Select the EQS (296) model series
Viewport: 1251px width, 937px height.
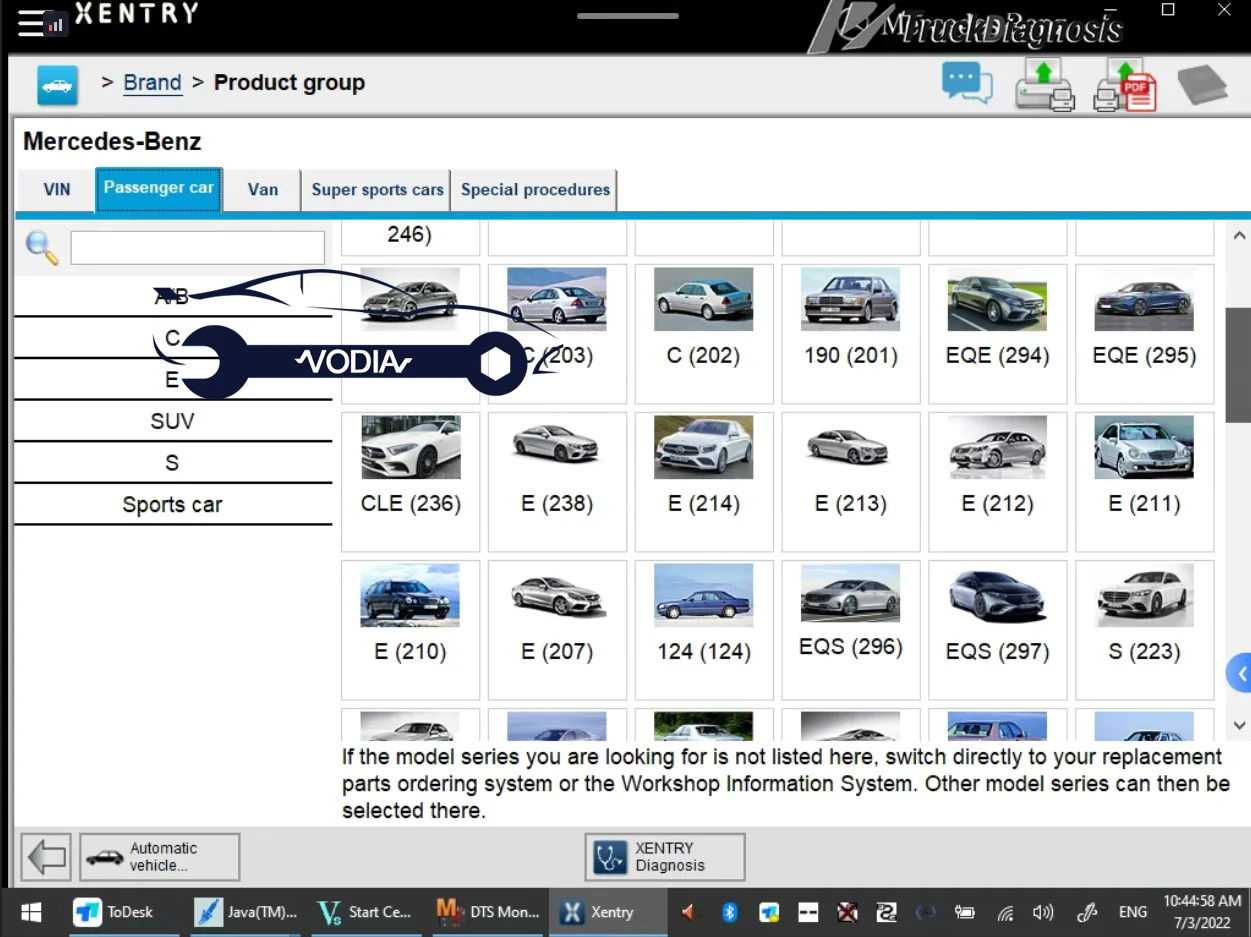pos(851,630)
